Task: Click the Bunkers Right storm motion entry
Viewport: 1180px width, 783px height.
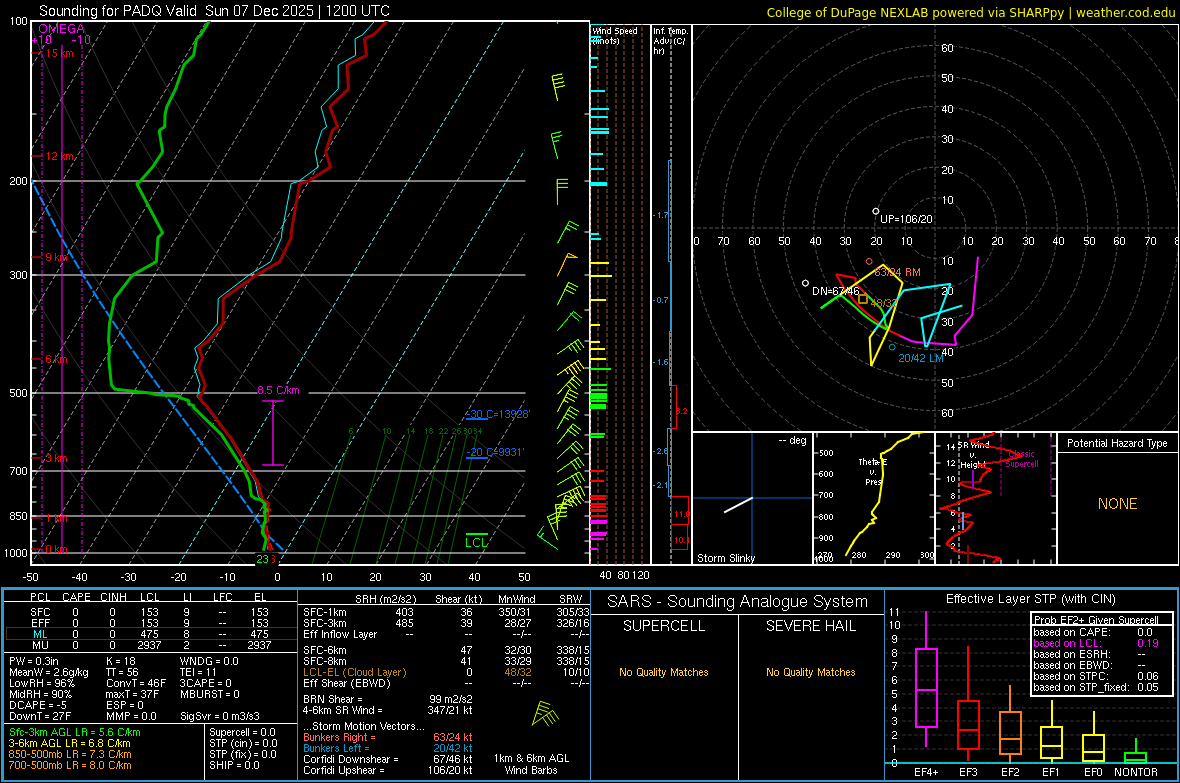Action: coord(388,737)
